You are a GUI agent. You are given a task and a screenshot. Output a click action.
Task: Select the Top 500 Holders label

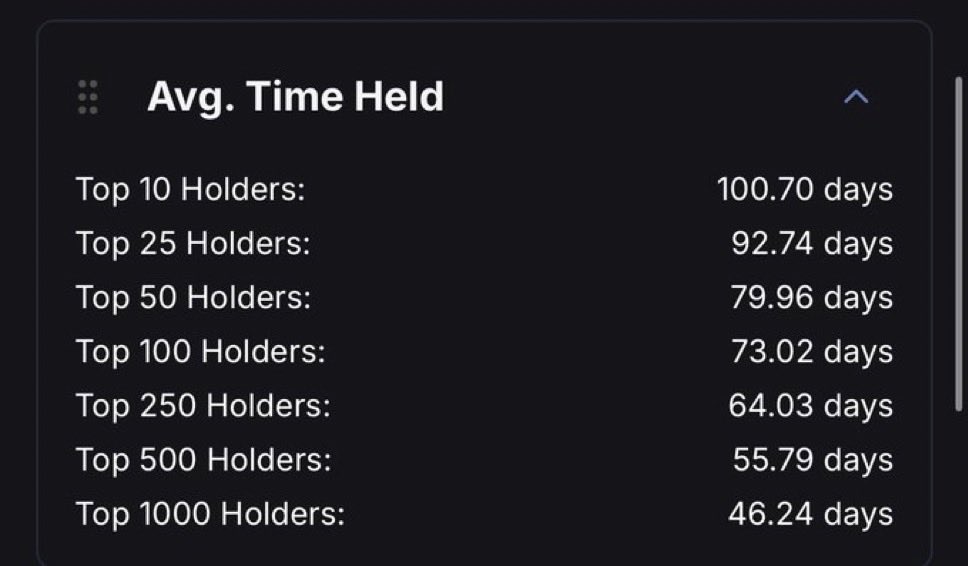pos(204,460)
